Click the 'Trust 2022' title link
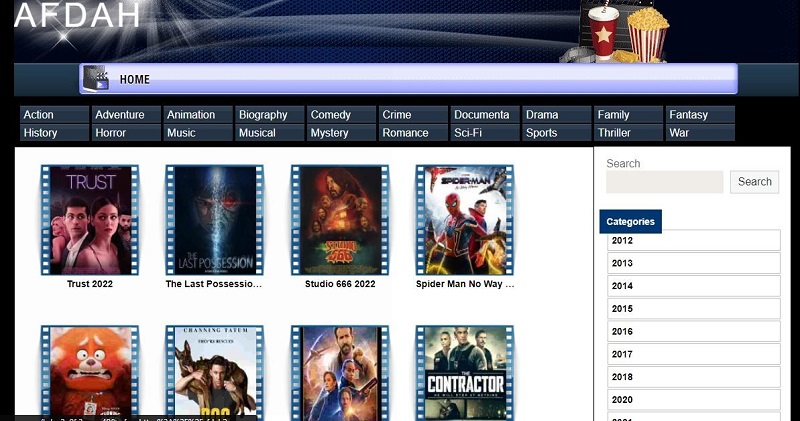The image size is (800, 421). pos(90,284)
